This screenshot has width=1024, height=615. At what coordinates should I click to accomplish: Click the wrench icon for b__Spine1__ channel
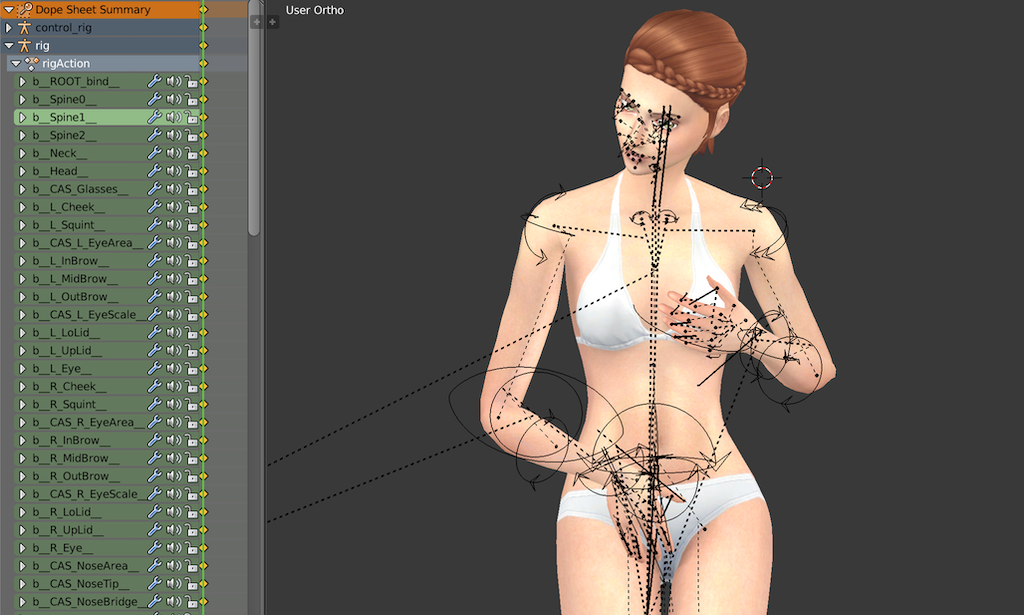154,118
